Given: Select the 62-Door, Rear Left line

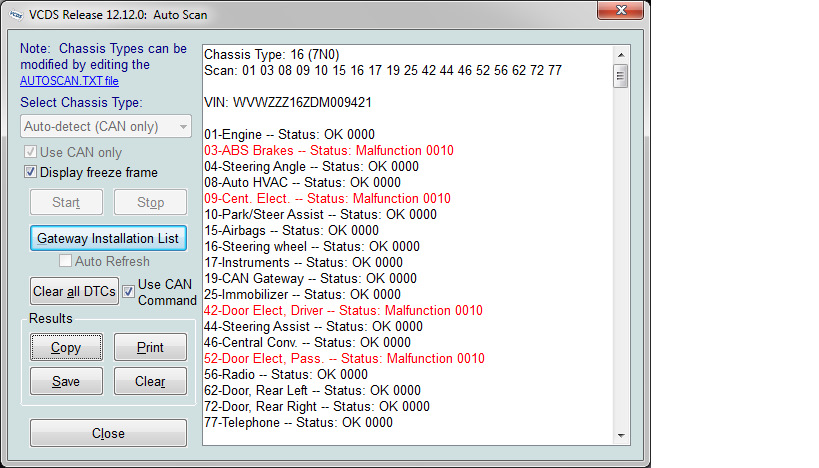Looking at the screenshot, I should point(312,391).
